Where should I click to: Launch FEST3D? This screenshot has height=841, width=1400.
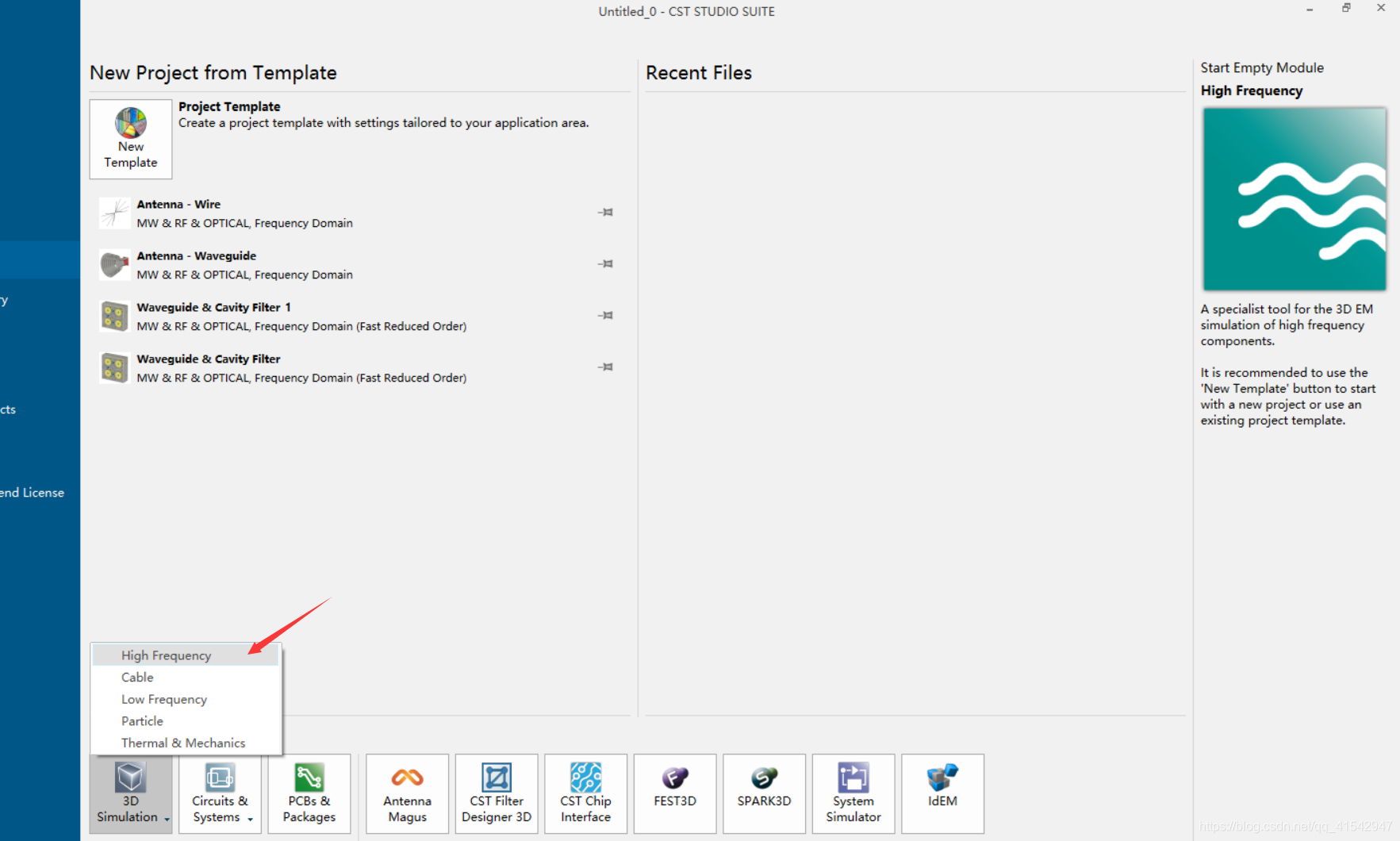pyautogui.click(x=675, y=793)
